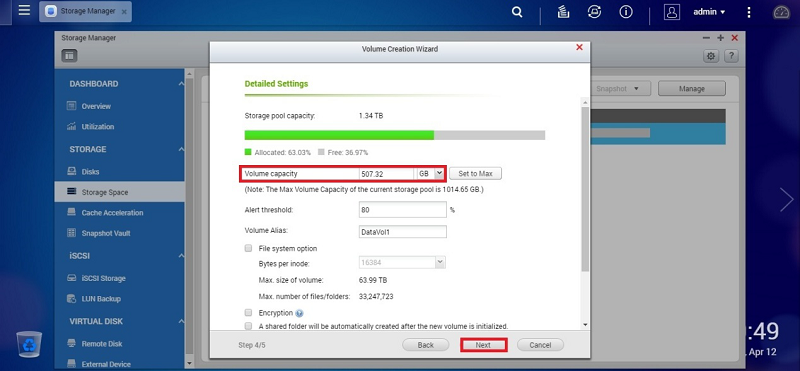Open the dashboard gauge icon
The image size is (800, 371).
[x=781, y=12]
